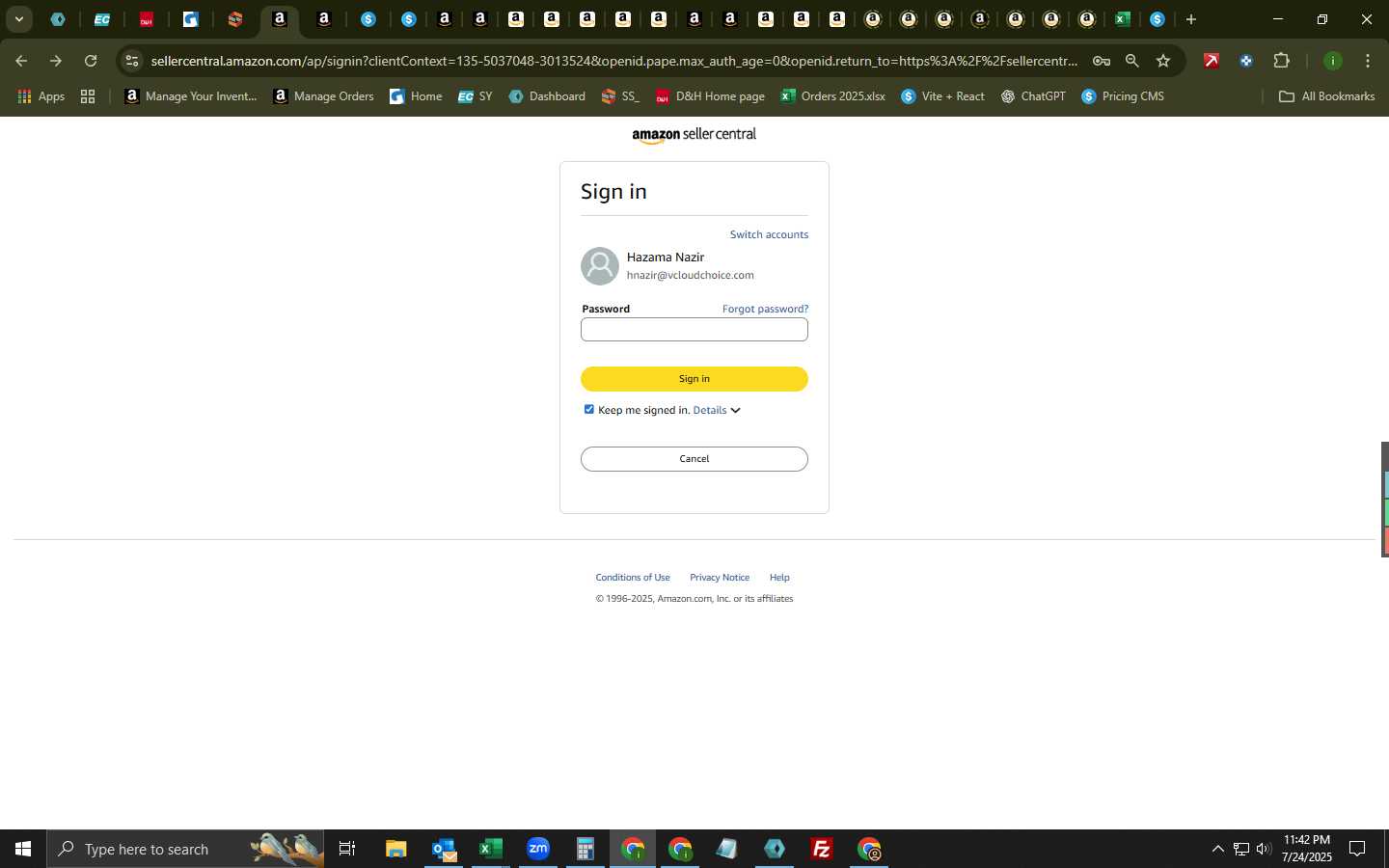Open the Home bookmark
Screen dimensions: 1389x868
coord(416,96)
